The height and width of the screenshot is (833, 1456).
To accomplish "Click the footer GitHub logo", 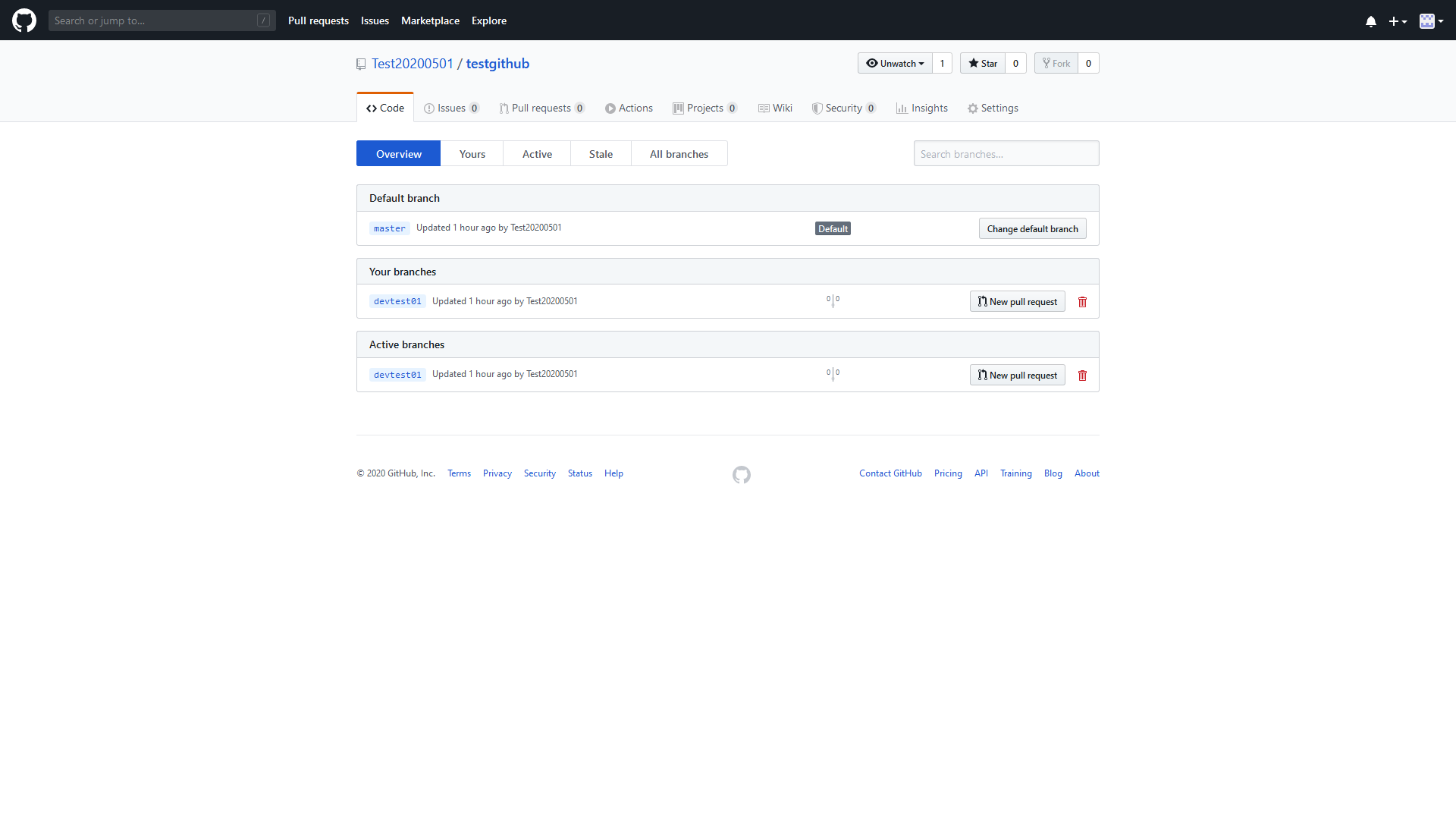I will pos(742,475).
